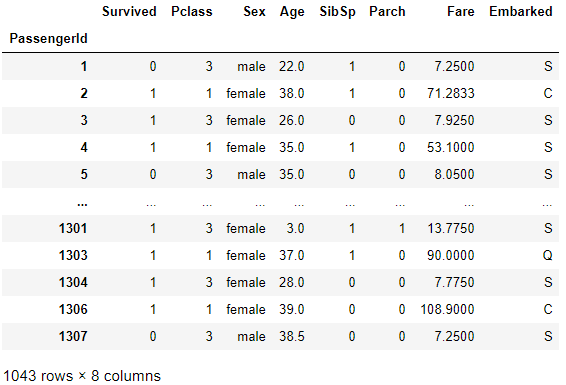Screen dimensions: 566x385
Task: Click the Survived column header
Action: click(x=129, y=12)
